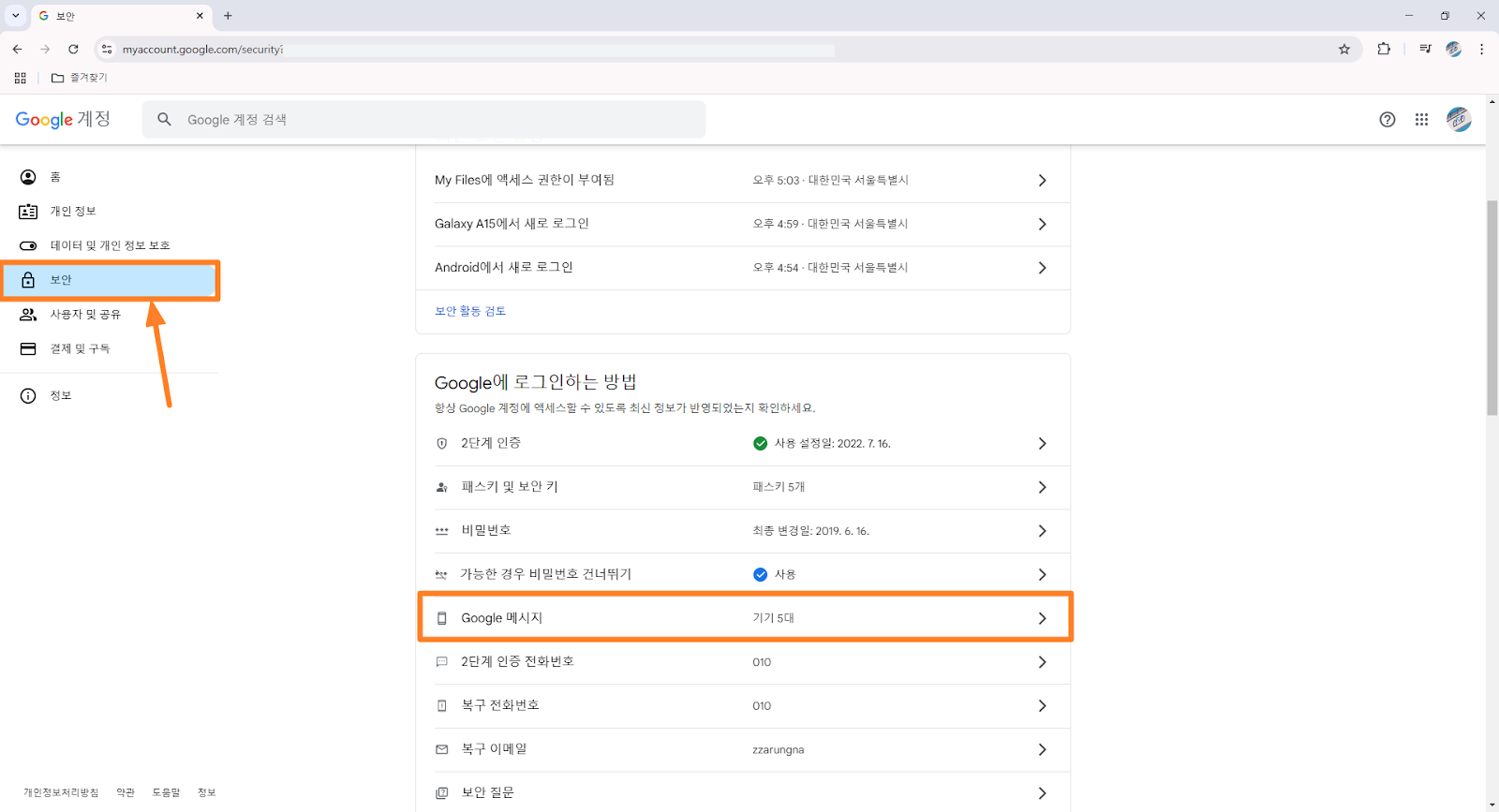Image resolution: width=1499 pixels, height=812 pixels.
Task: Open 비밀번호 row chevron
Action: coord(1042,531)
